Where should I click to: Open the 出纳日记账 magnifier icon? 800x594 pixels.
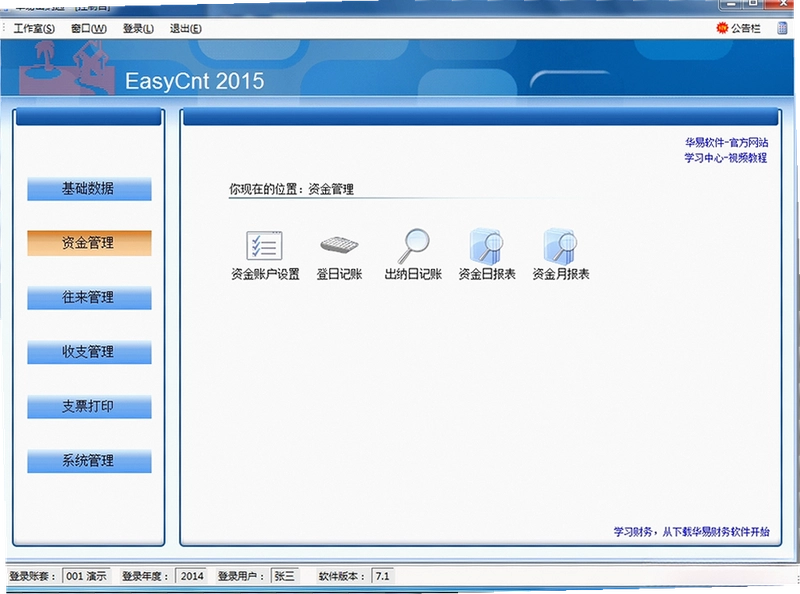[x=413, y=245]
